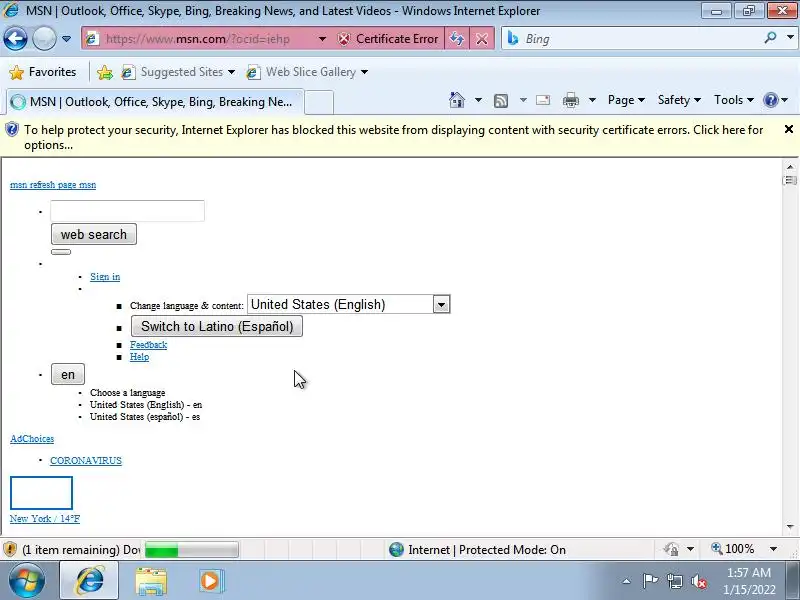800x600 pixels.
Task: Click United States (español) - es text
Action: click(145, 417)
